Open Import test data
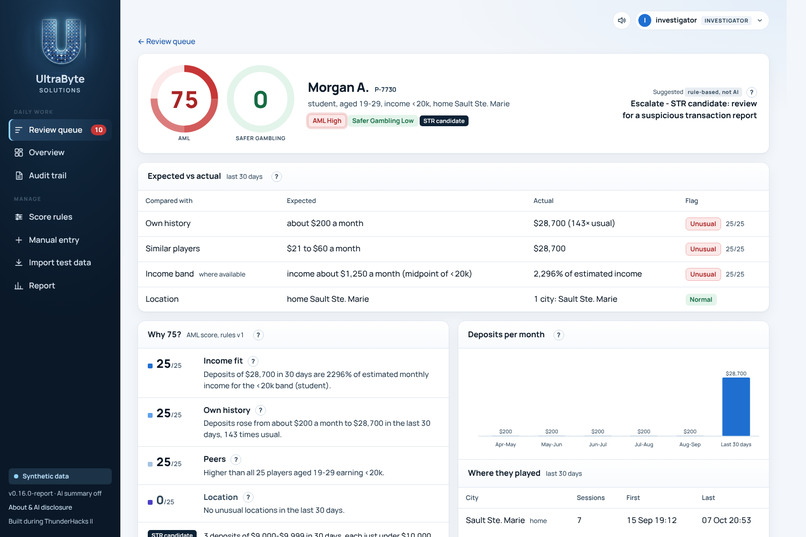 [x=60, y=263]
